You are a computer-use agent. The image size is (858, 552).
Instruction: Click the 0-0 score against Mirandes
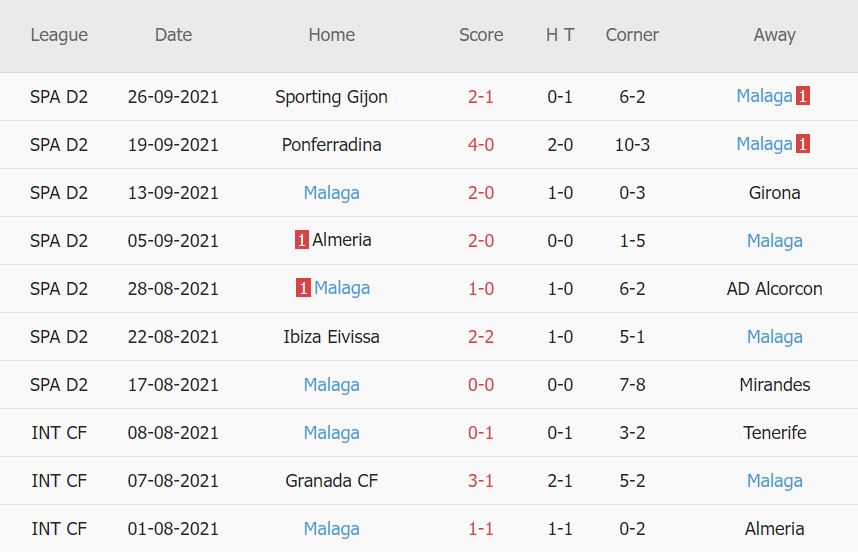[x=481, y=385]
